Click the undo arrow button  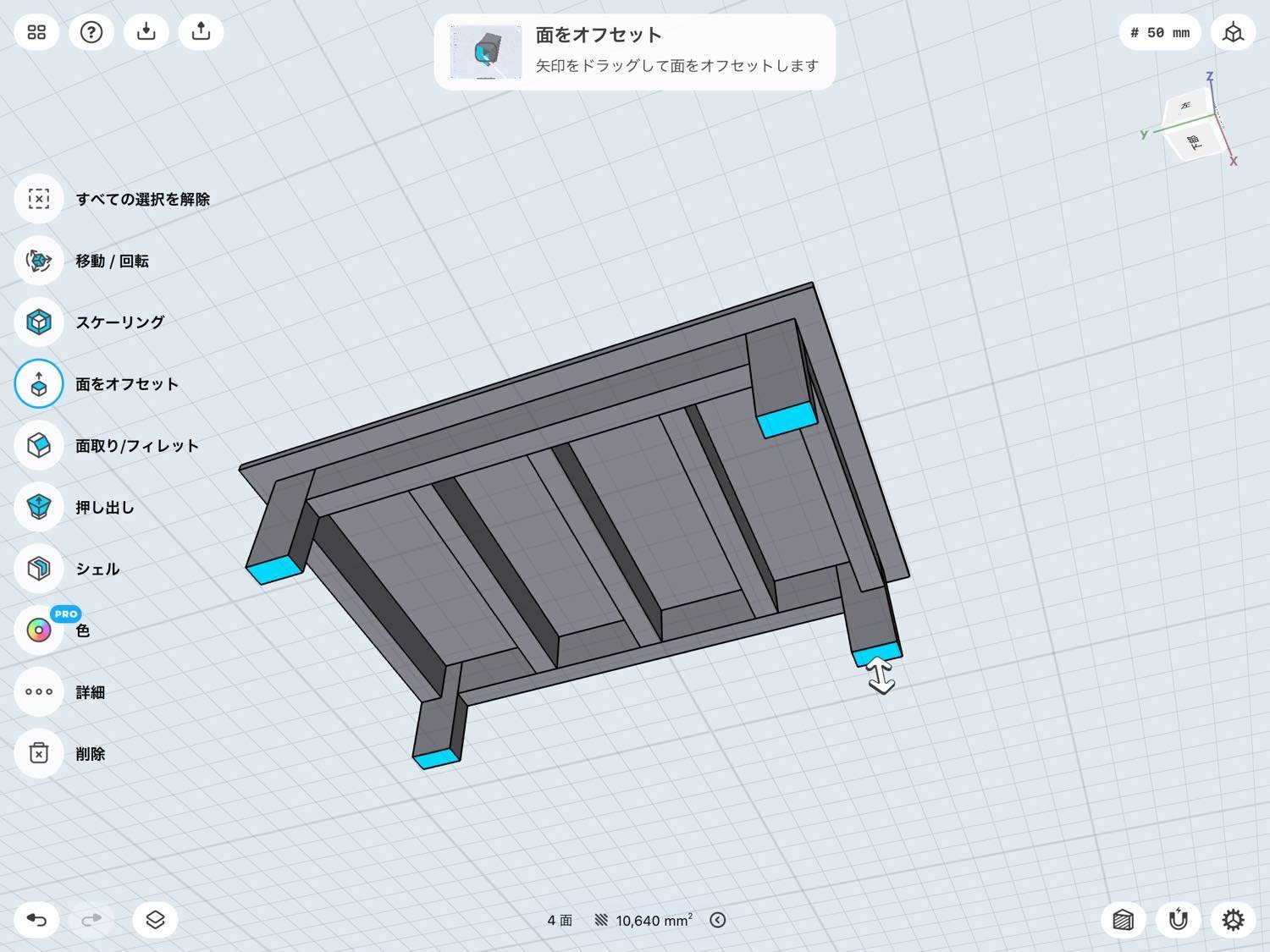coord(36,920)
